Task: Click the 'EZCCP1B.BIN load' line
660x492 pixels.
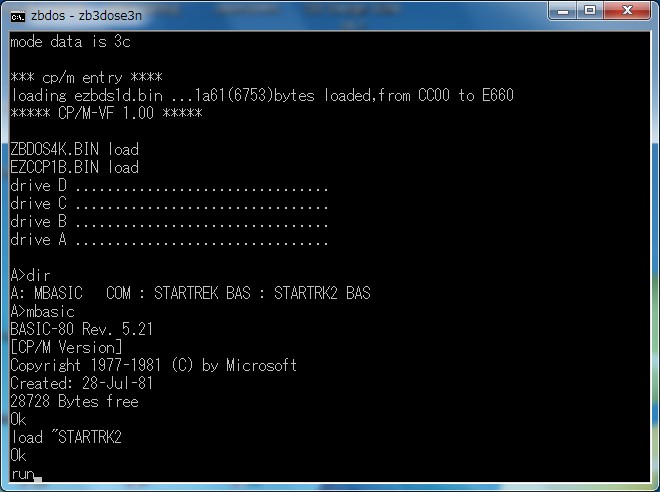Action: [x=75, y=167]
